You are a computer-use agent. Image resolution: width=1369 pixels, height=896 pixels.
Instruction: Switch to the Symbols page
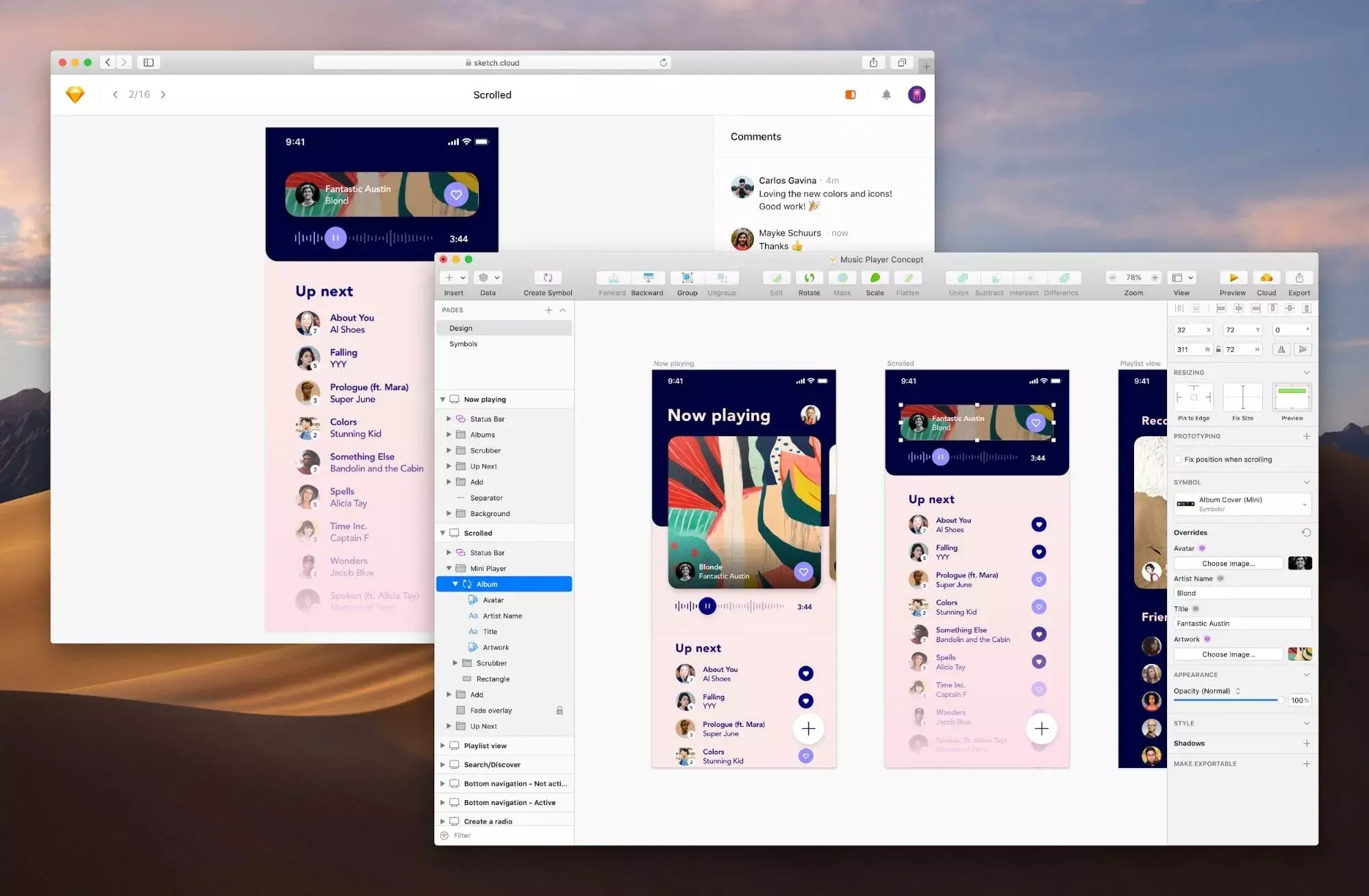coord(464,343)
